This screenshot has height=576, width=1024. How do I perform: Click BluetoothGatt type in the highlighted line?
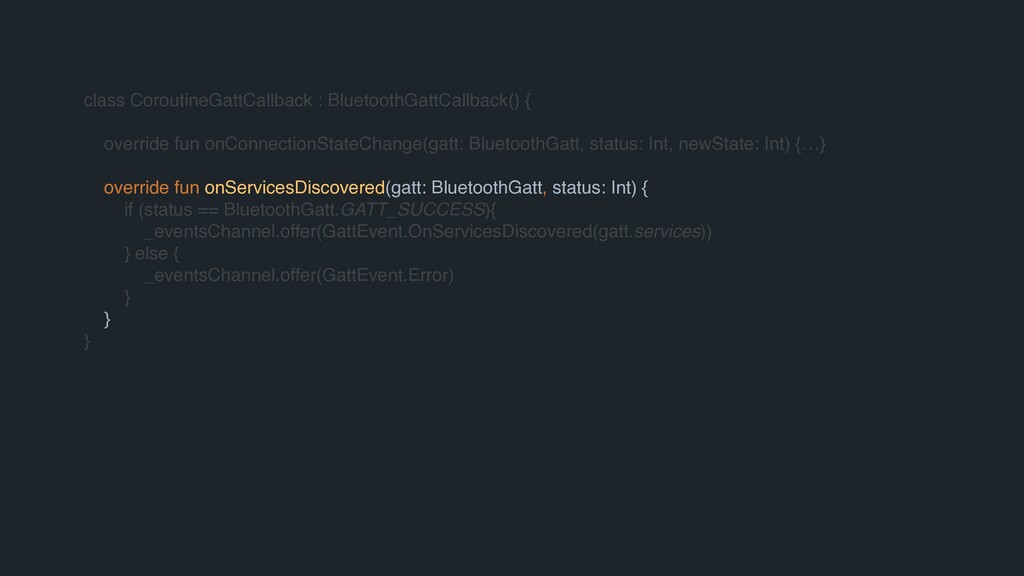(487, 187)
